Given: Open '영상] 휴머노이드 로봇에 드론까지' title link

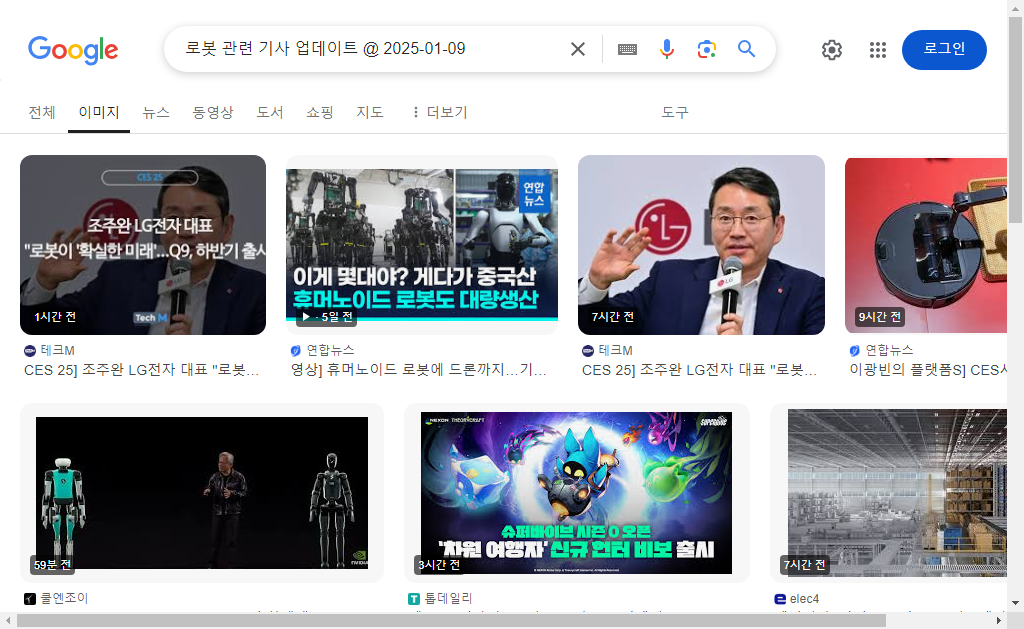Looking at the screenshot, I should (419, 370).
